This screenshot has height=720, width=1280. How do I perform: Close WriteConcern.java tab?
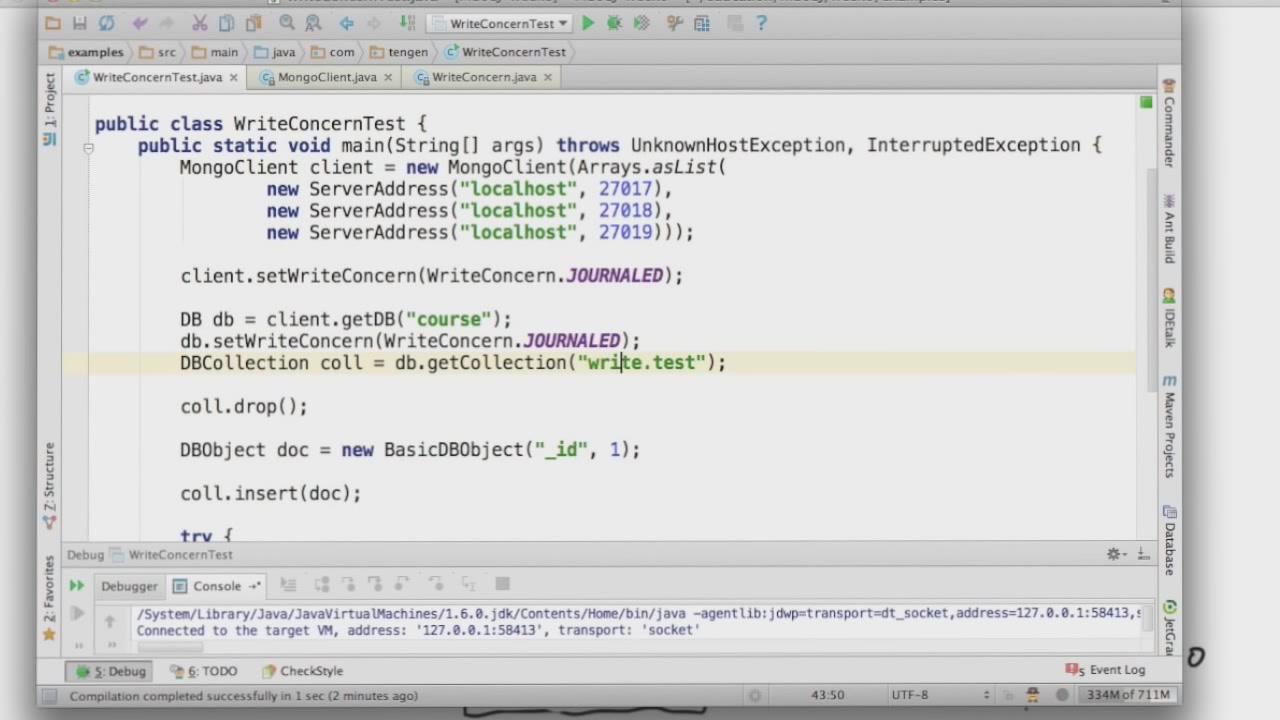pyautogui.click(x=547, y=77)
